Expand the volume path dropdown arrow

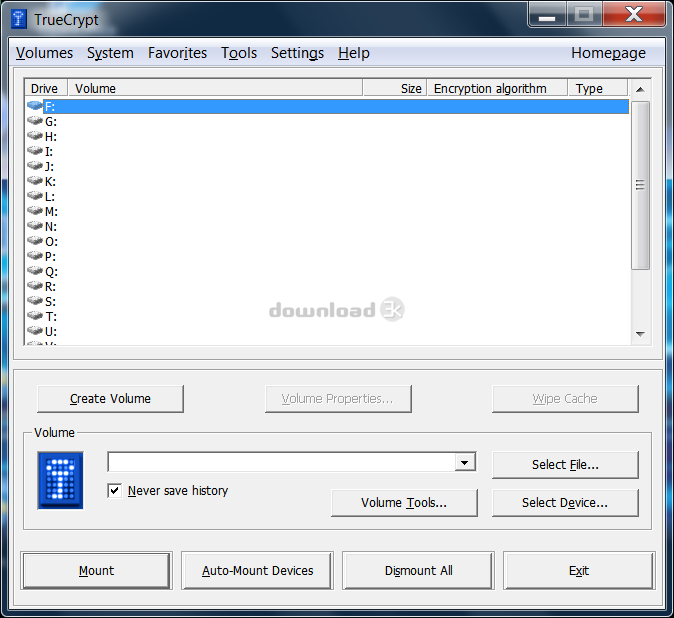(x=465, y=463)
